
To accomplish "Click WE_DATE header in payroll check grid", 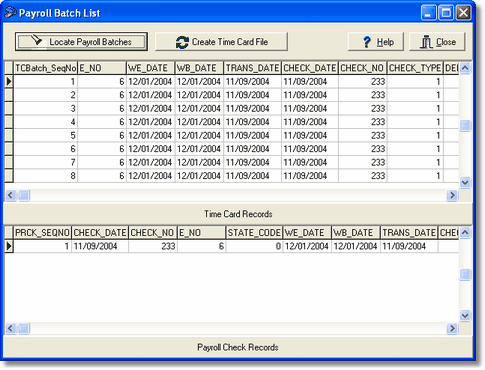I will 307,233.
